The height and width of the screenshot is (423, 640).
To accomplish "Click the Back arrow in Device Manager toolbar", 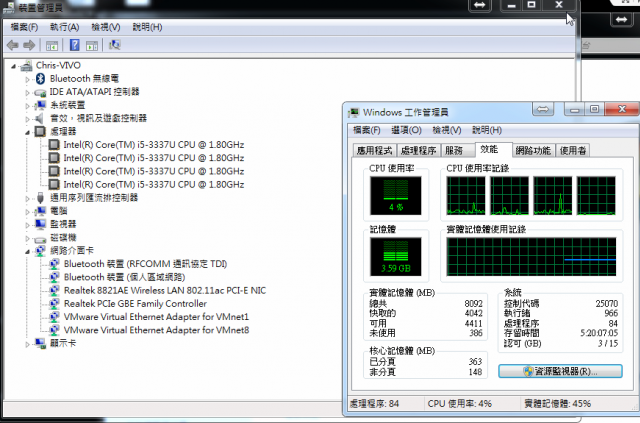I will [x=13, y=45].
